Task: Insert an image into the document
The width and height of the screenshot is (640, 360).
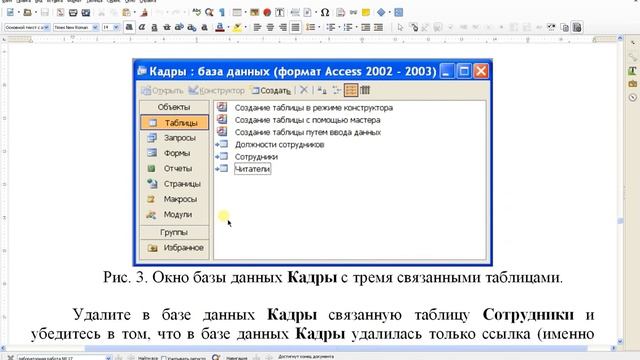Action: [255, 13]
